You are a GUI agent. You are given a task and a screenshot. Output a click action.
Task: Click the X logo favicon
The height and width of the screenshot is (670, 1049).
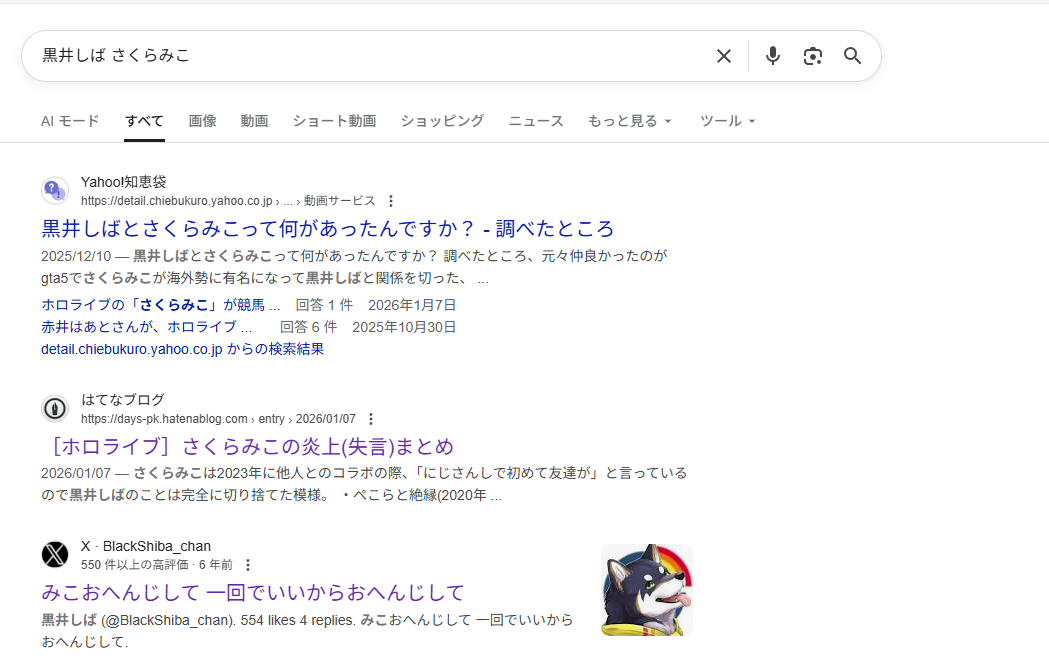[55, 555]
